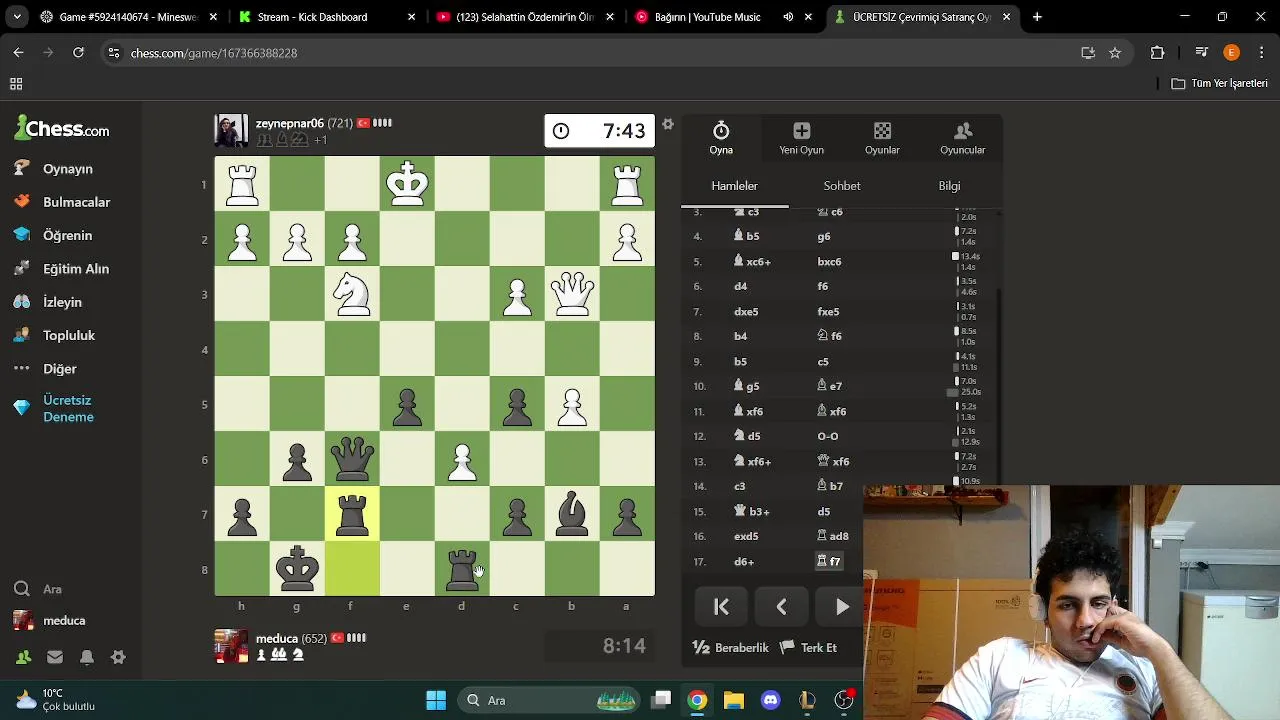Select the black rook on d8
Screen dimensions: 1280x720
[x=462, y=569]
